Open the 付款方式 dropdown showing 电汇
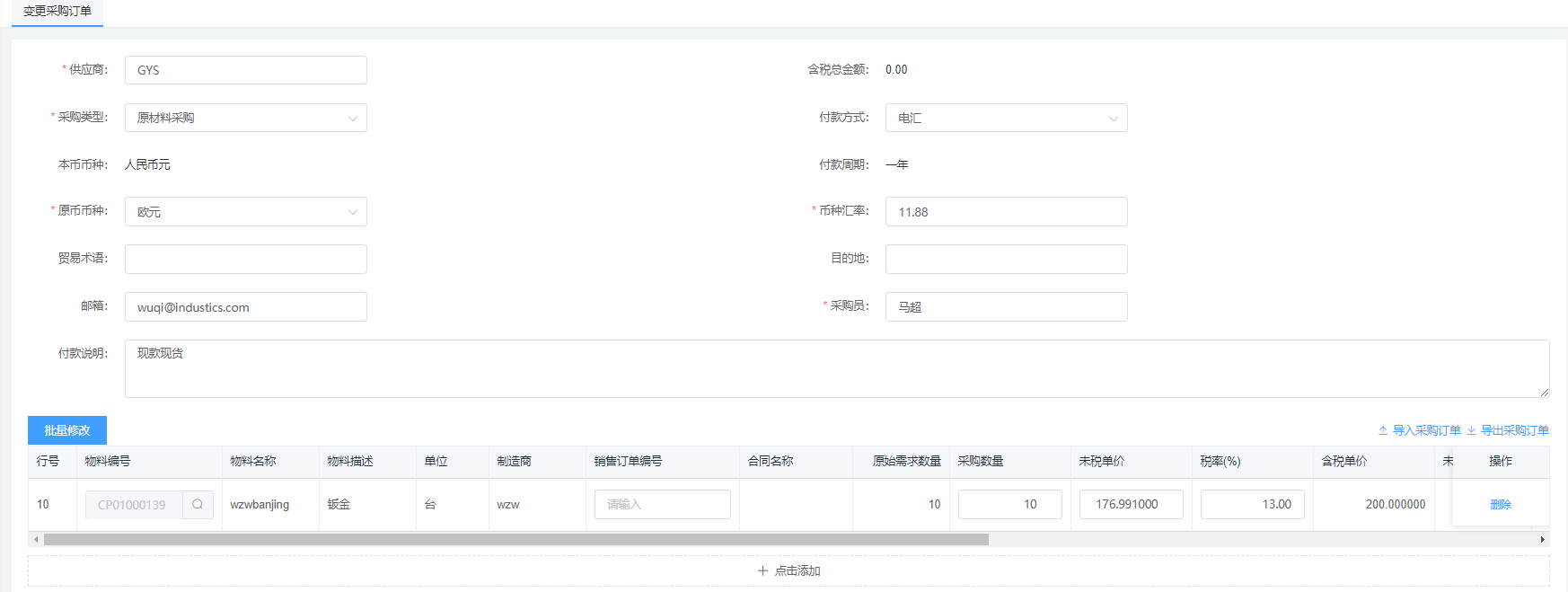Image resolution: width=1568 pixels, height=592 pixels. [1113, 118]
